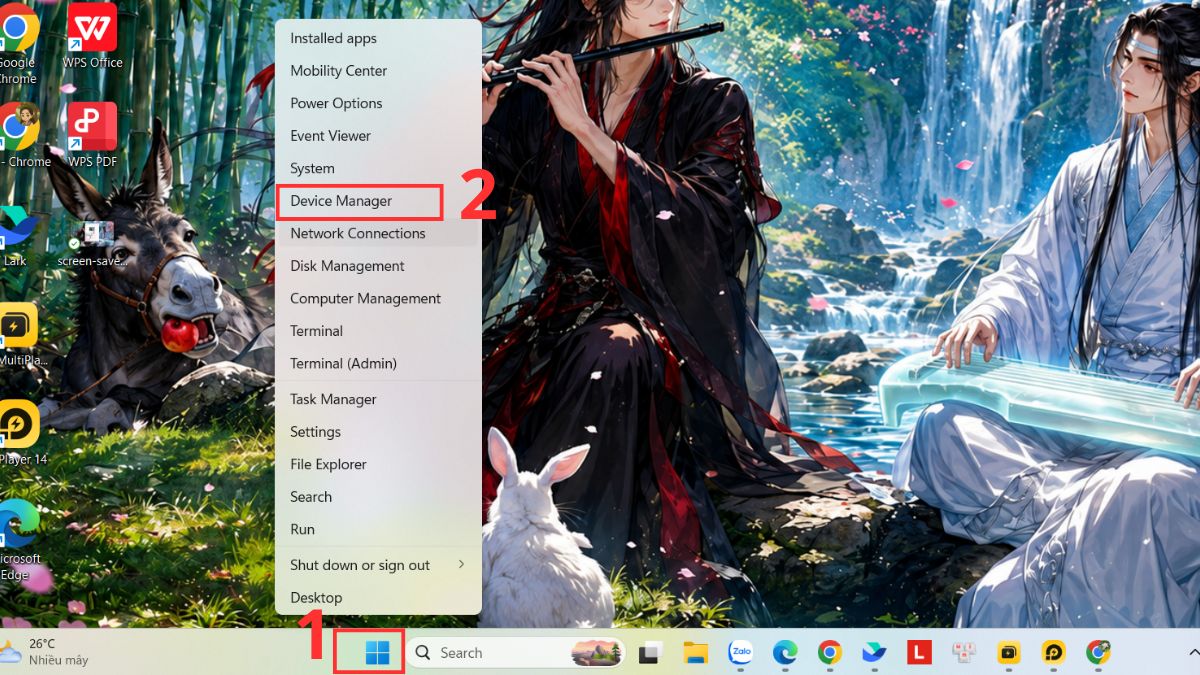
Task: Open Installed apps from the menu
Action: pyautogui.click(x=378, y=38)
